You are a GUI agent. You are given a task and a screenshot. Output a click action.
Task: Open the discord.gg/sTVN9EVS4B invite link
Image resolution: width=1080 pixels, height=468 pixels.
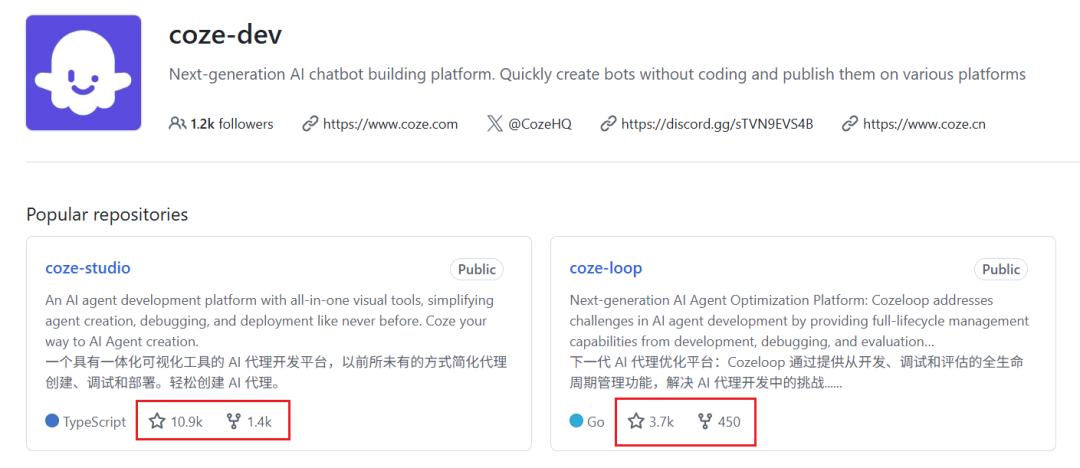pos(717,124)
